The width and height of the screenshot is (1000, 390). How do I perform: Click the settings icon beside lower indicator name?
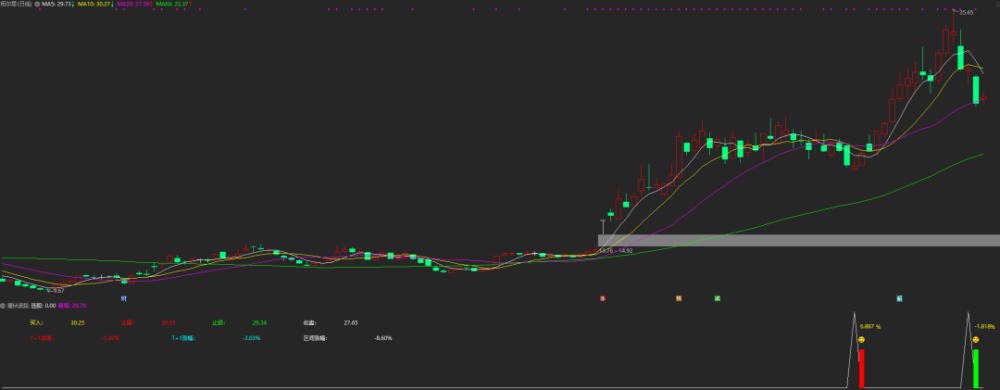click(3, 306)
